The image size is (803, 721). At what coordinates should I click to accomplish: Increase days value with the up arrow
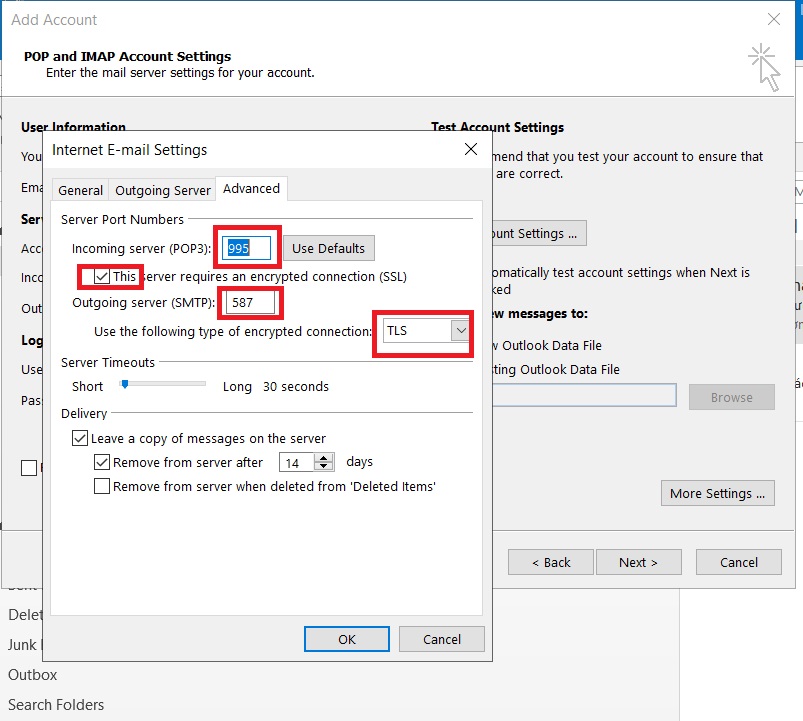tap(324, 458)
